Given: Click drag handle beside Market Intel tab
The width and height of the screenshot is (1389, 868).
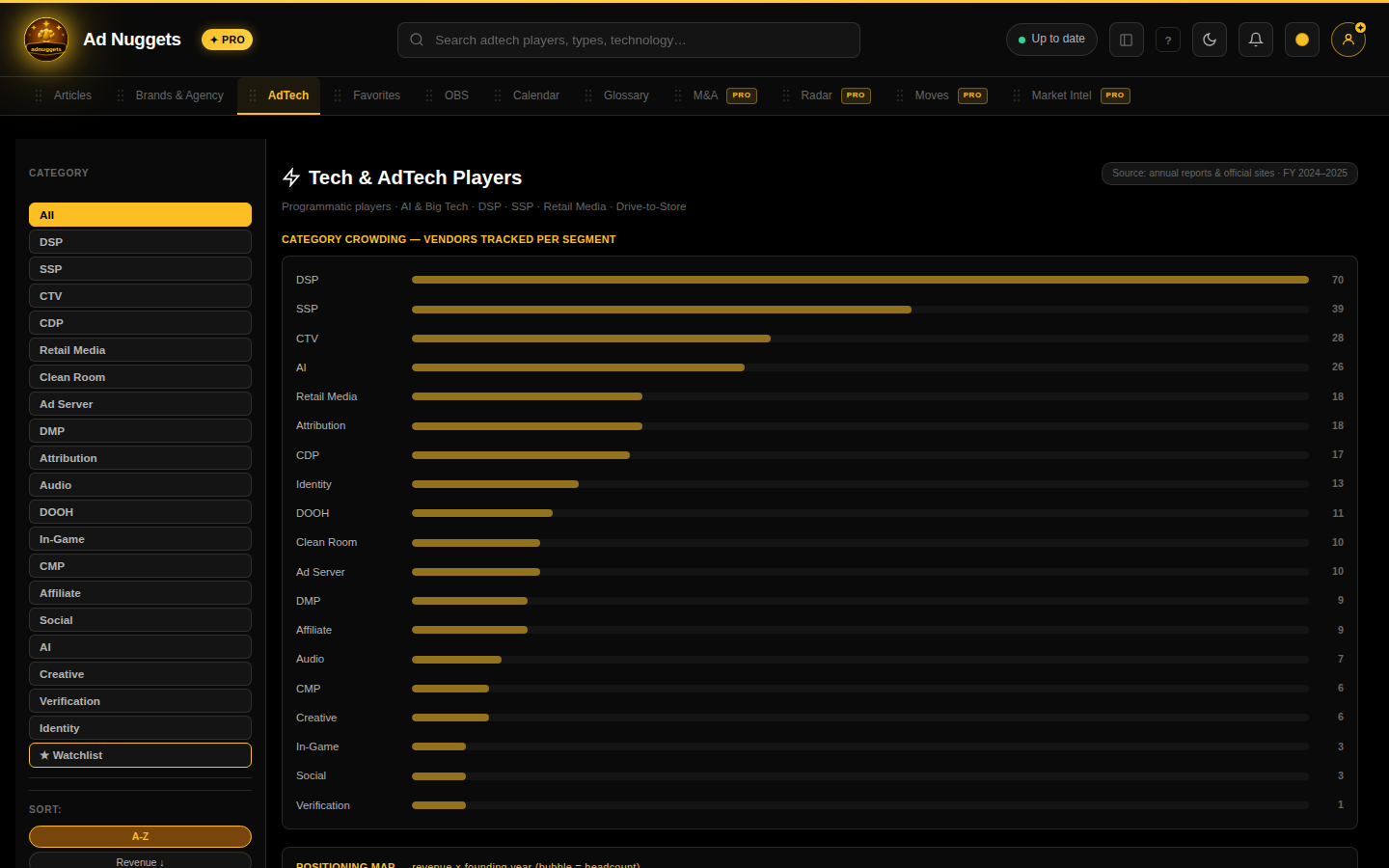Looking at the screenshot, I should click(x=1017, y=95).
